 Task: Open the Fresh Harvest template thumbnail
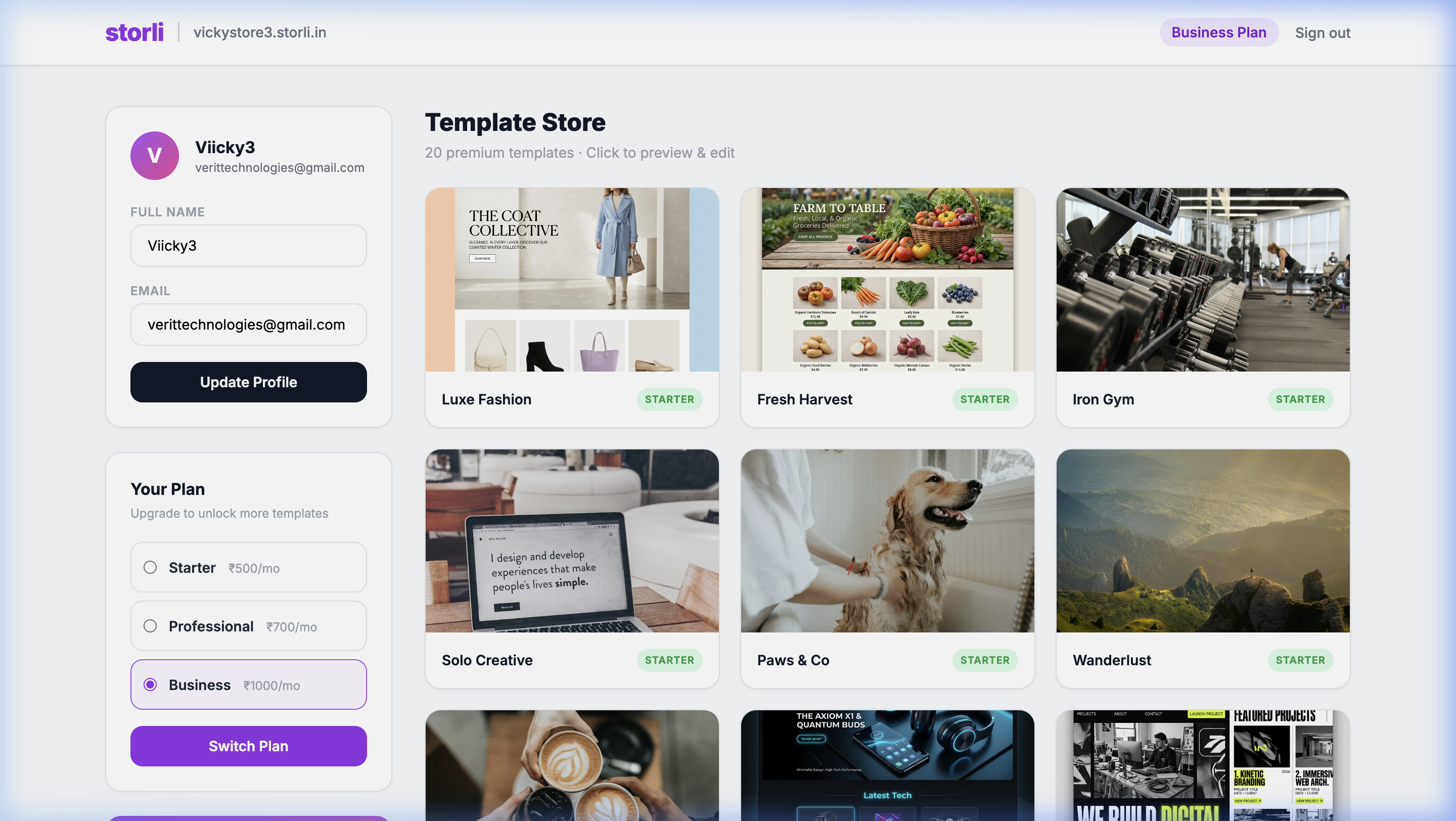tap(887, 280)
